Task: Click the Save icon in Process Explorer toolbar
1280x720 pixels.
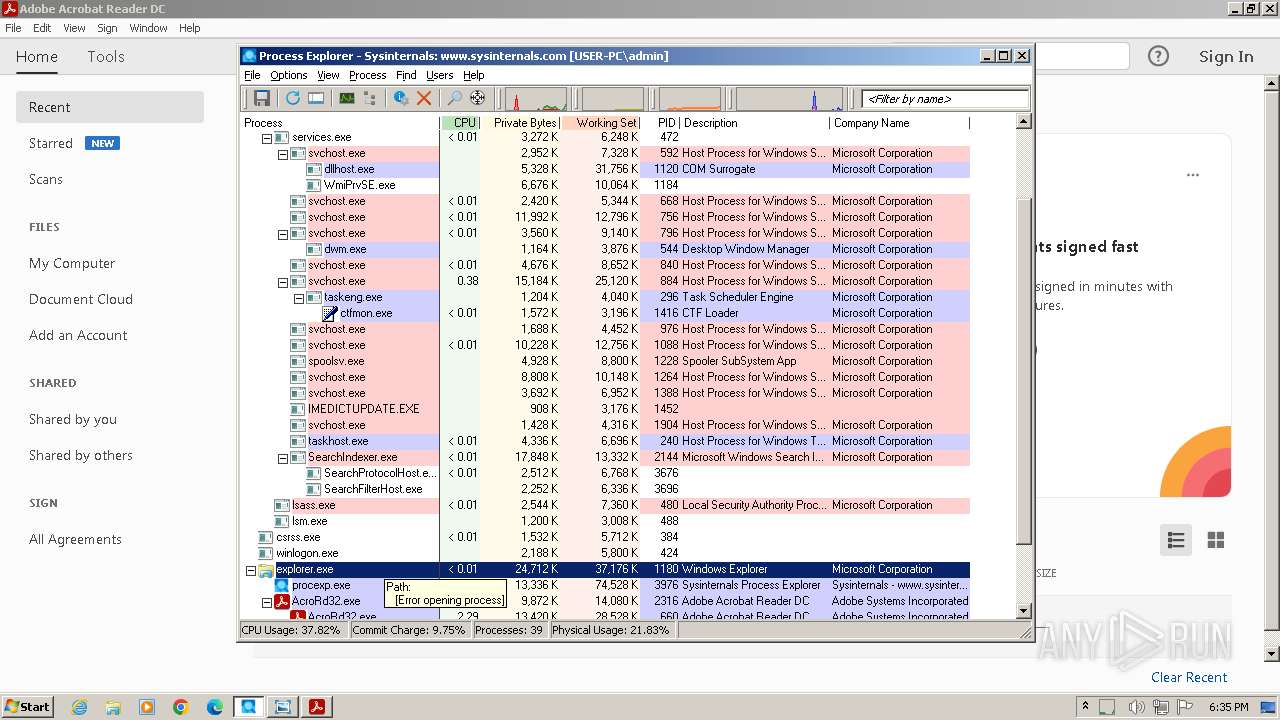Action: [x=262, y=98]
